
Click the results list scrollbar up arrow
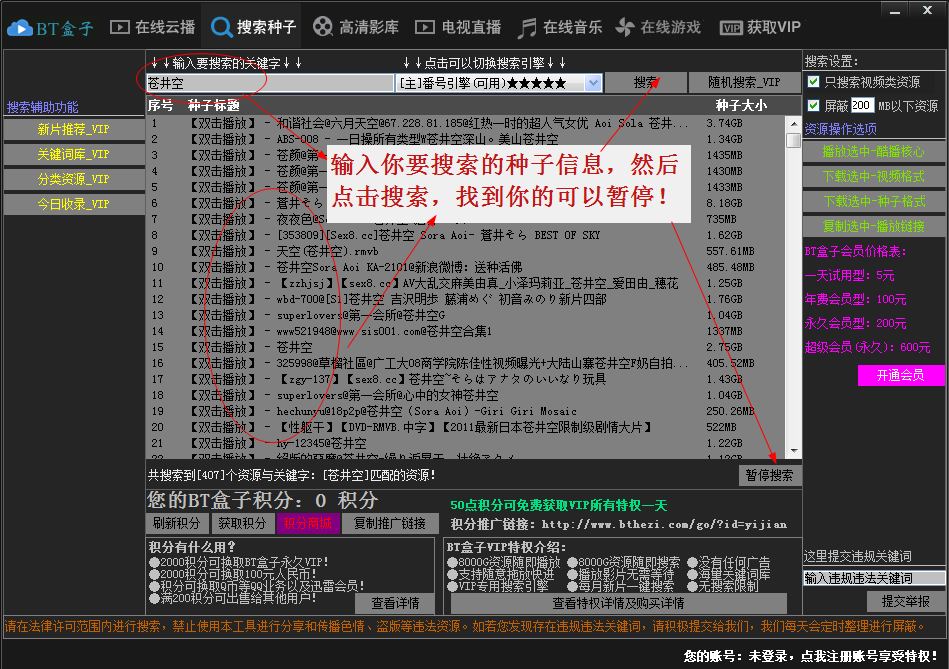click(794, 123)
